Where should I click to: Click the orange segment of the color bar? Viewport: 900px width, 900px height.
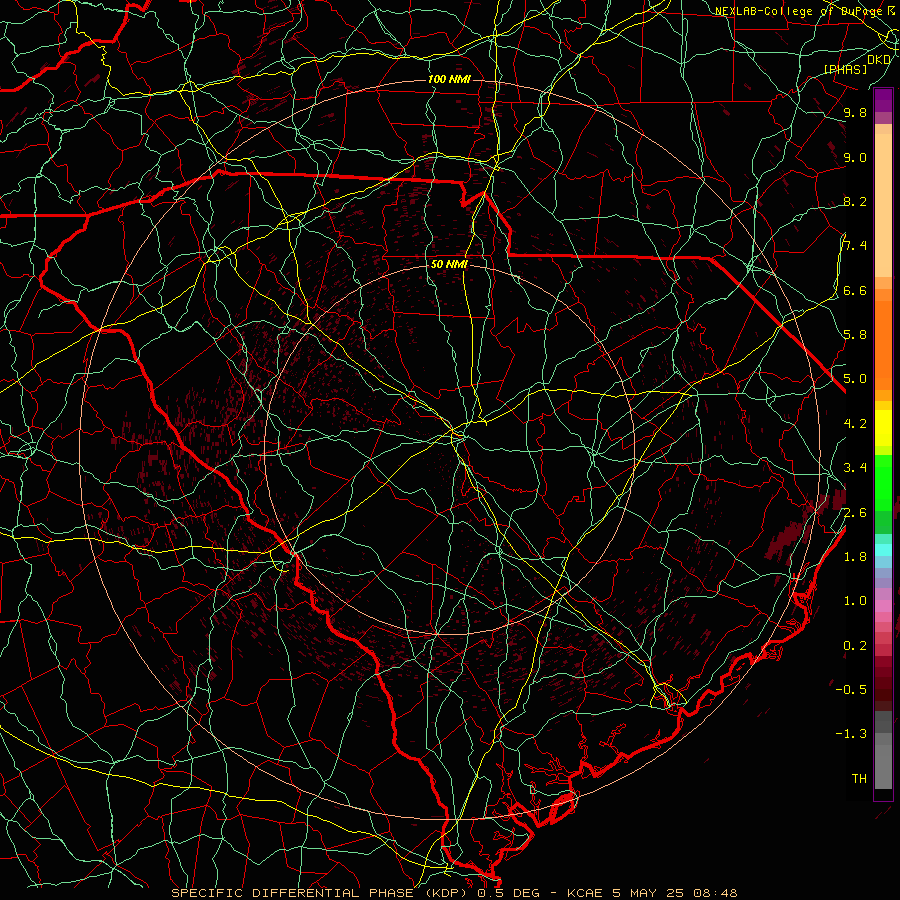click(883, 344)
